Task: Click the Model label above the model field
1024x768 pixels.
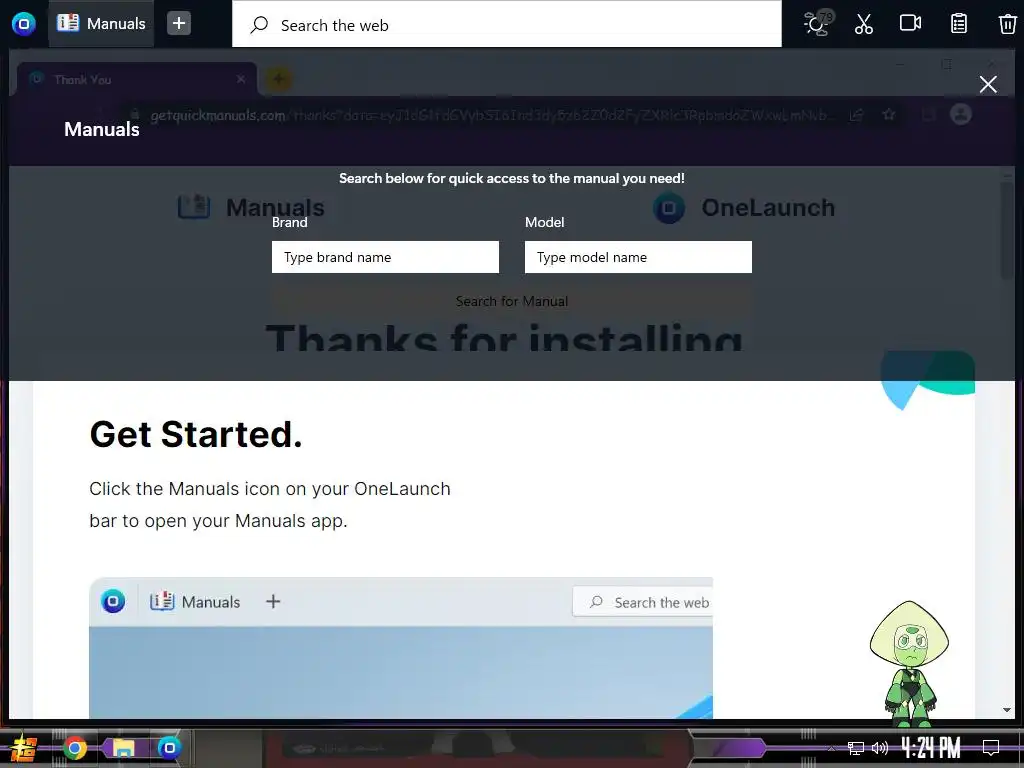Action: (545, 222)
